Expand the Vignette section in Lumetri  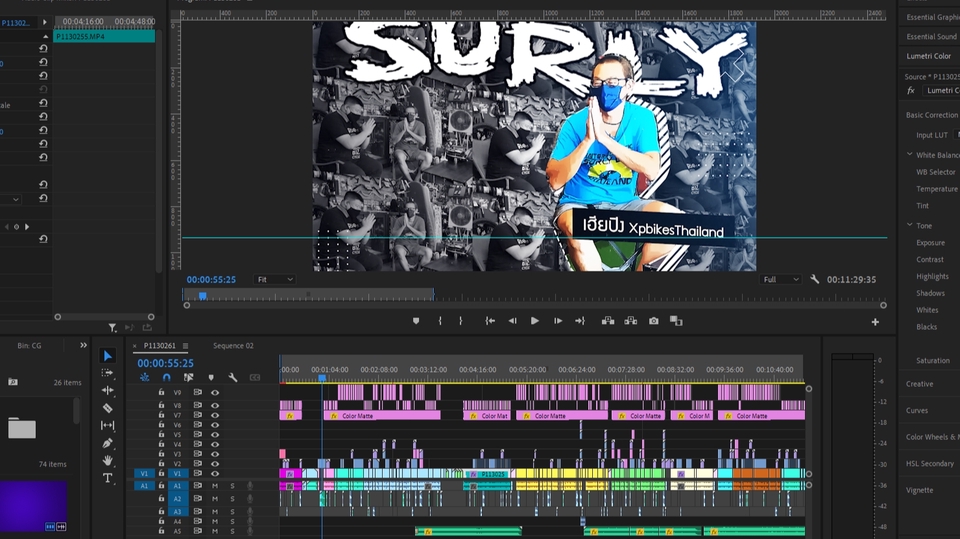pos(920,490)
